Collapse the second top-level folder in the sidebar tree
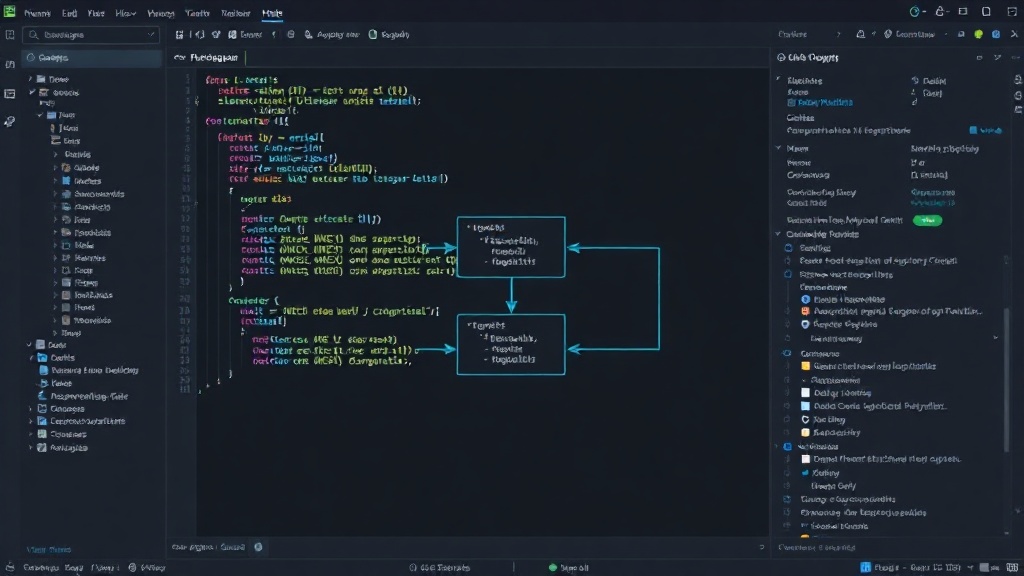This screenshot has width=1024, height=576. point(31,92)
